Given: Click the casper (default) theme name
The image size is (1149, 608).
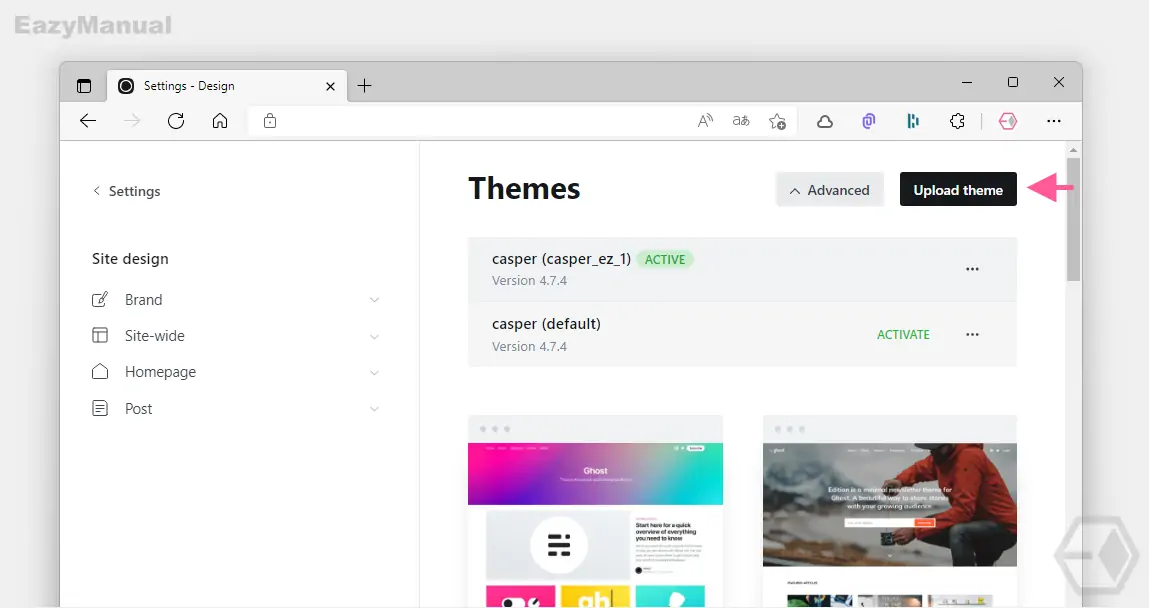Looking at the screenshot, I should (546, 324).
